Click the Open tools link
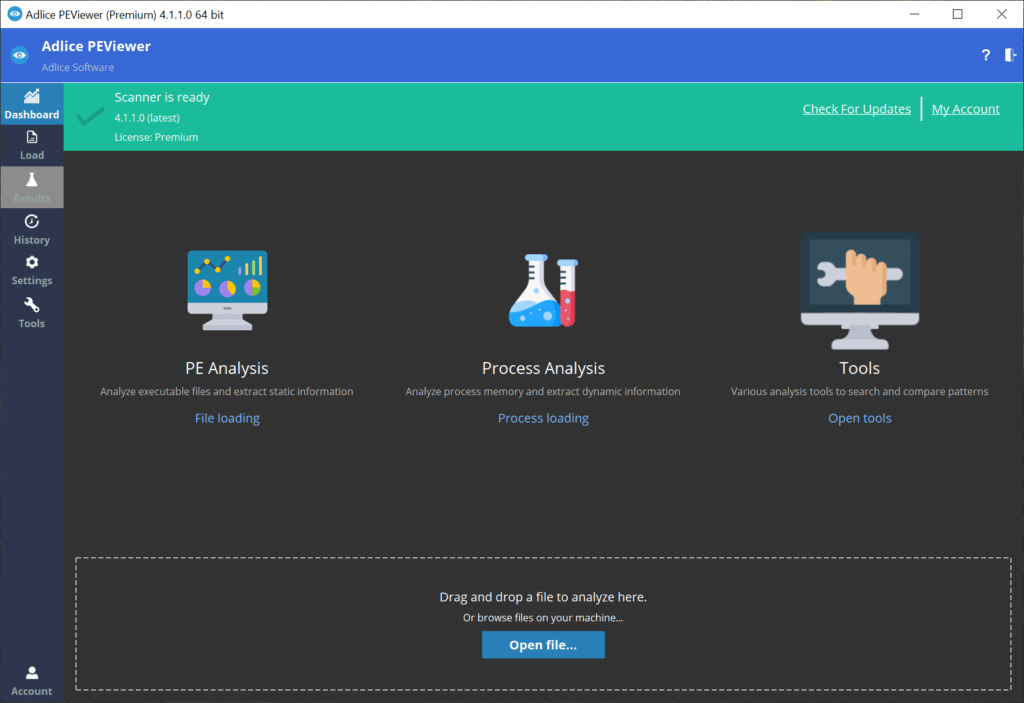 click(859, 418)
